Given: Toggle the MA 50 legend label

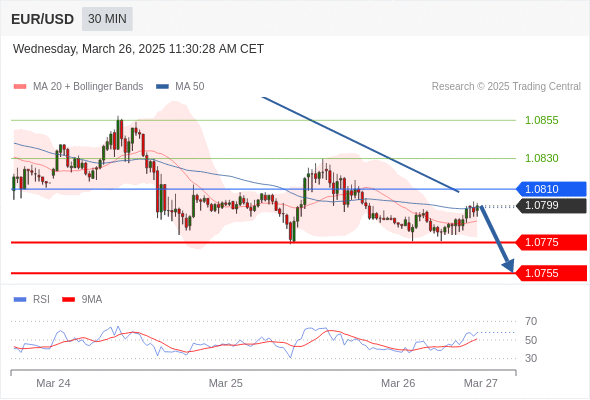Looking at the screenshot, I should point(190,87).
